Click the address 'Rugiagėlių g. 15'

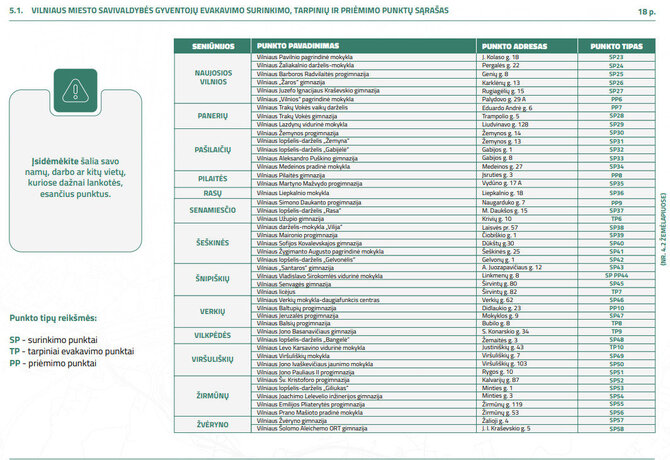503,91
